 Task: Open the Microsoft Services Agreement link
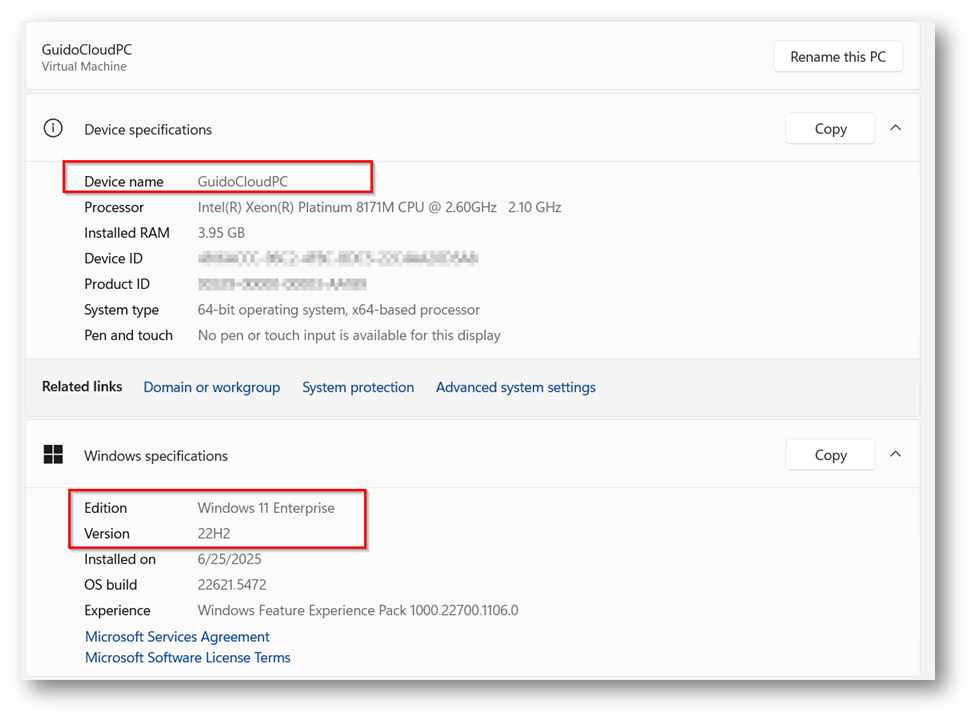point(177,637)
